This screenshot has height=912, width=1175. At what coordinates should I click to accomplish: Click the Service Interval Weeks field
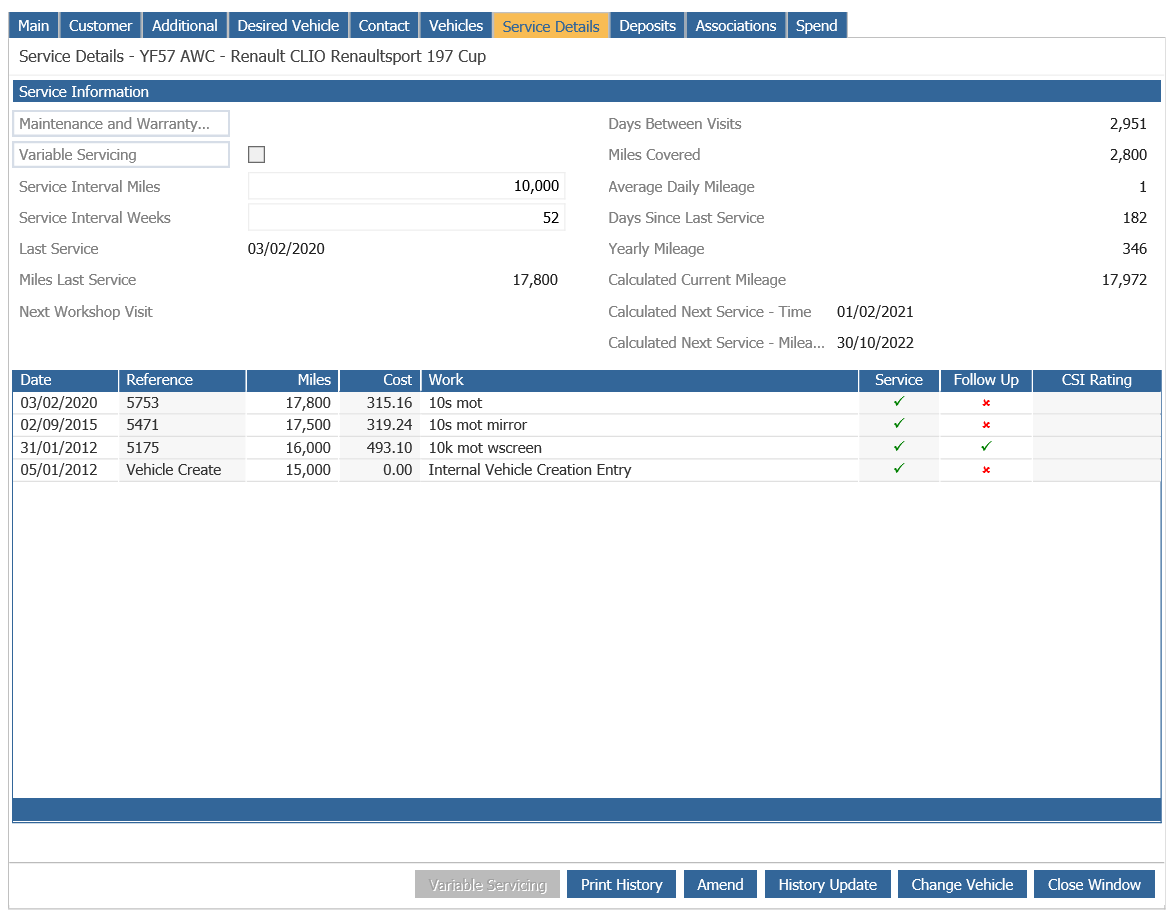(406, 217)
